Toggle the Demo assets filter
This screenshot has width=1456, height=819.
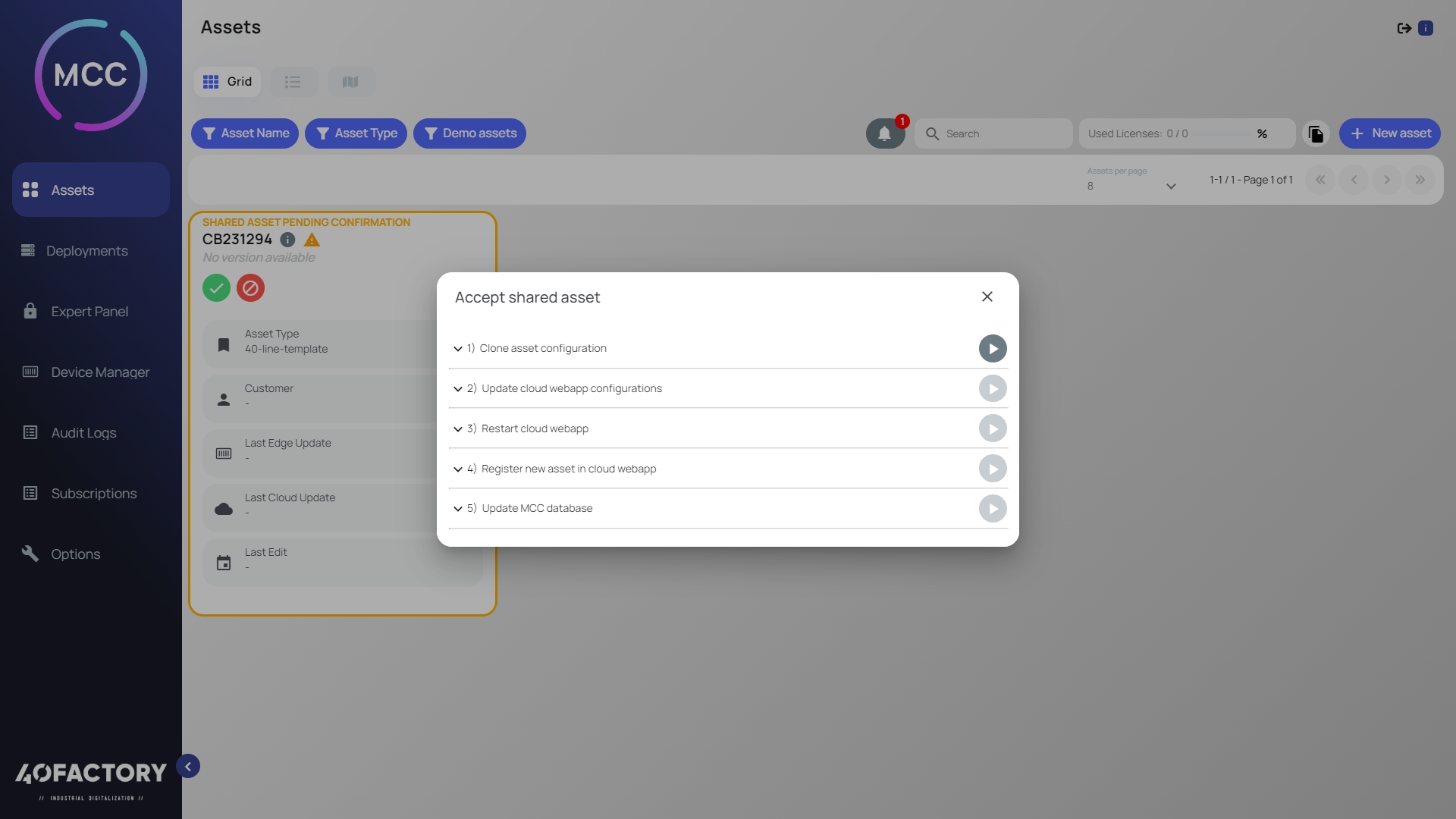[469, 133]
